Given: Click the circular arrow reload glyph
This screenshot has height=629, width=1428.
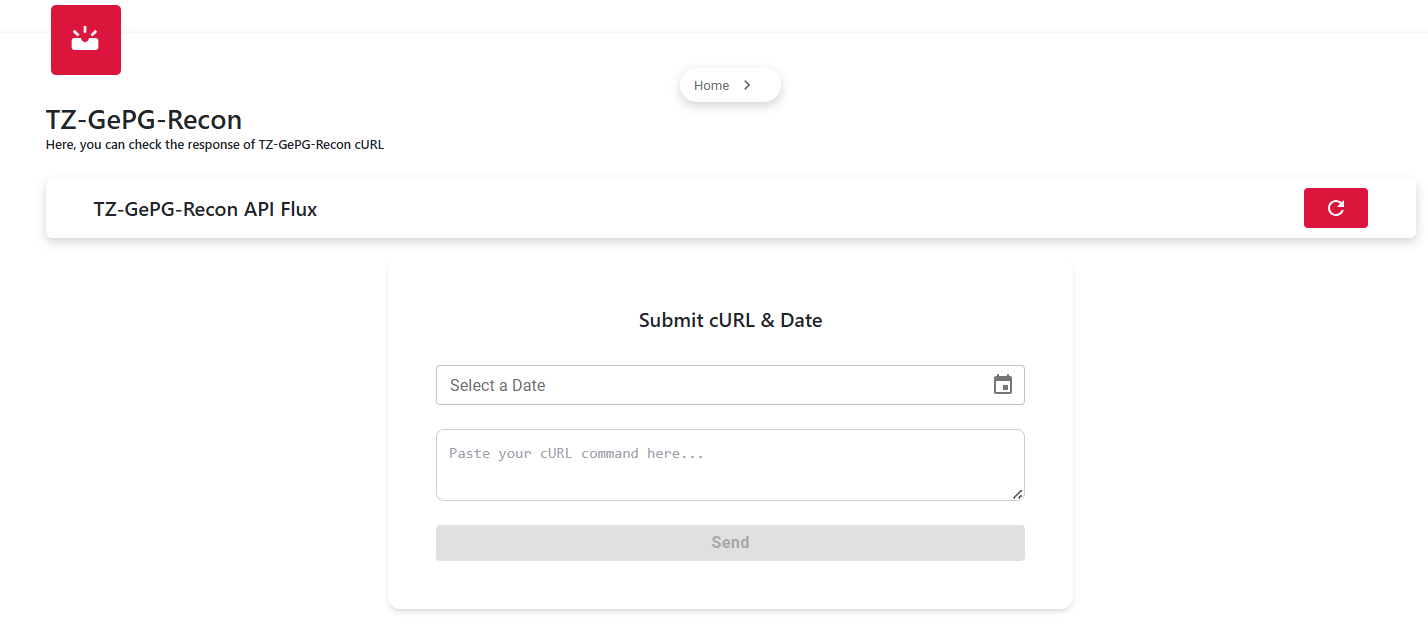Looking at the screenshot, I should [x=1335, y=208].
